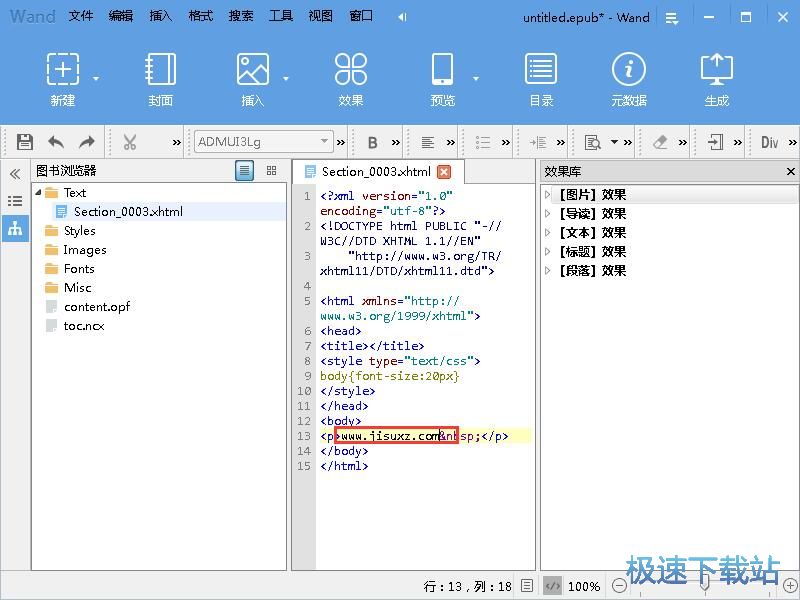The height and width of the screenshot is (600, 800).
Task: Click the zoom out minus button
Action: tap(620, 586)
